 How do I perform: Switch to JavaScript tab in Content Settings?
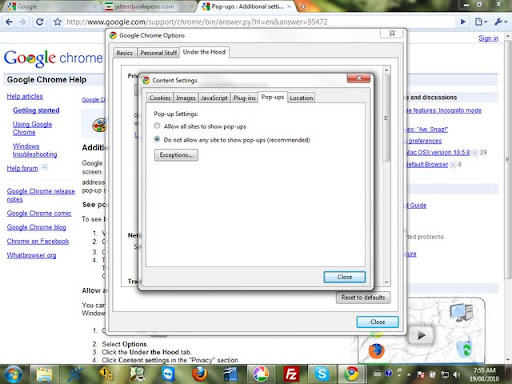coord(214,98)
